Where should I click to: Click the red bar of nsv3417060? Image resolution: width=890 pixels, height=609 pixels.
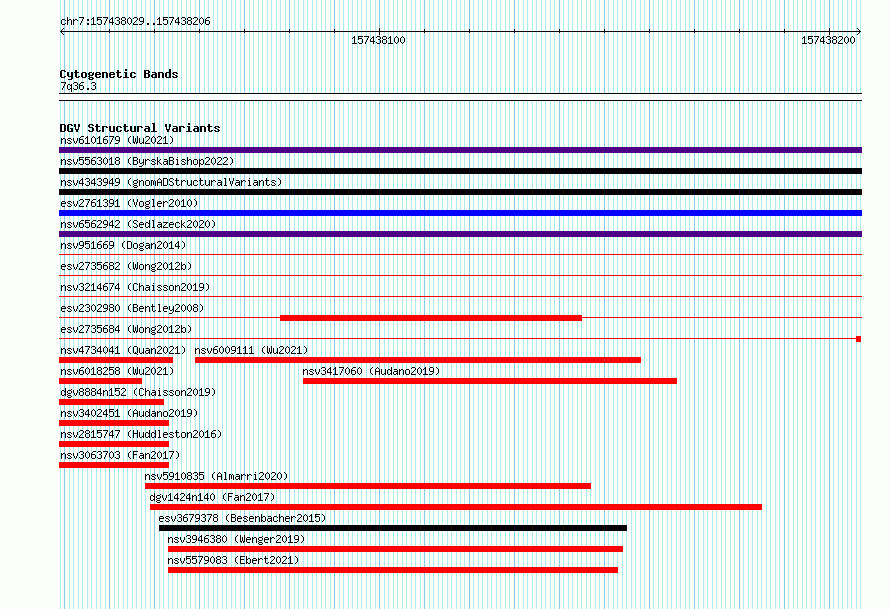point(490,381)
